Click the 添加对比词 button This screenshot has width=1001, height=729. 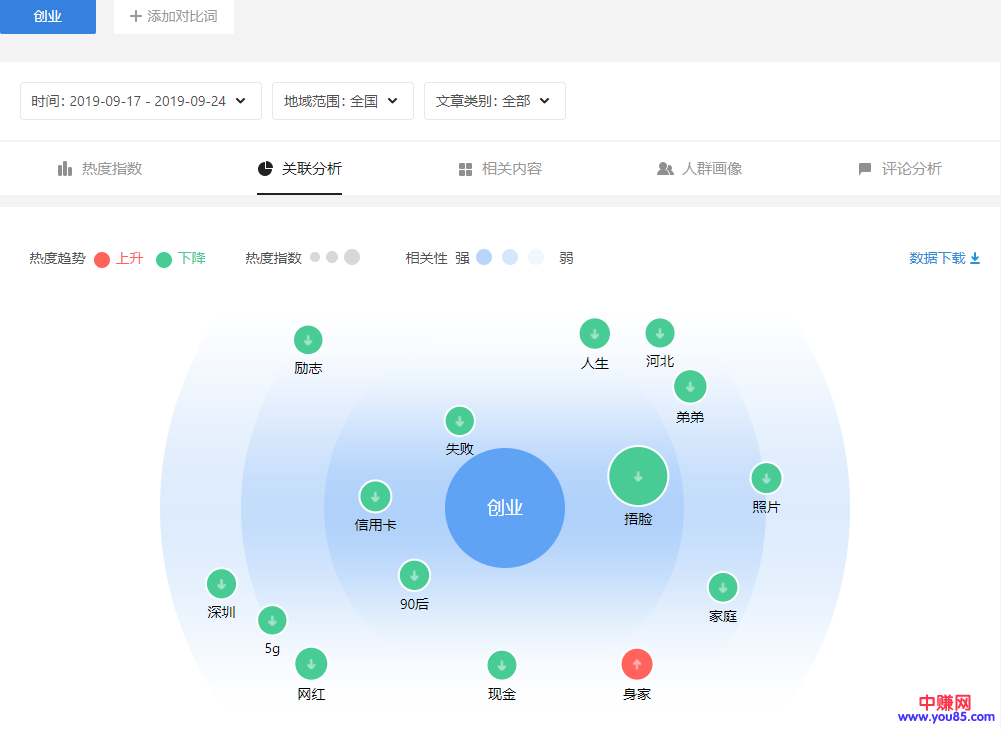point(173,17)
